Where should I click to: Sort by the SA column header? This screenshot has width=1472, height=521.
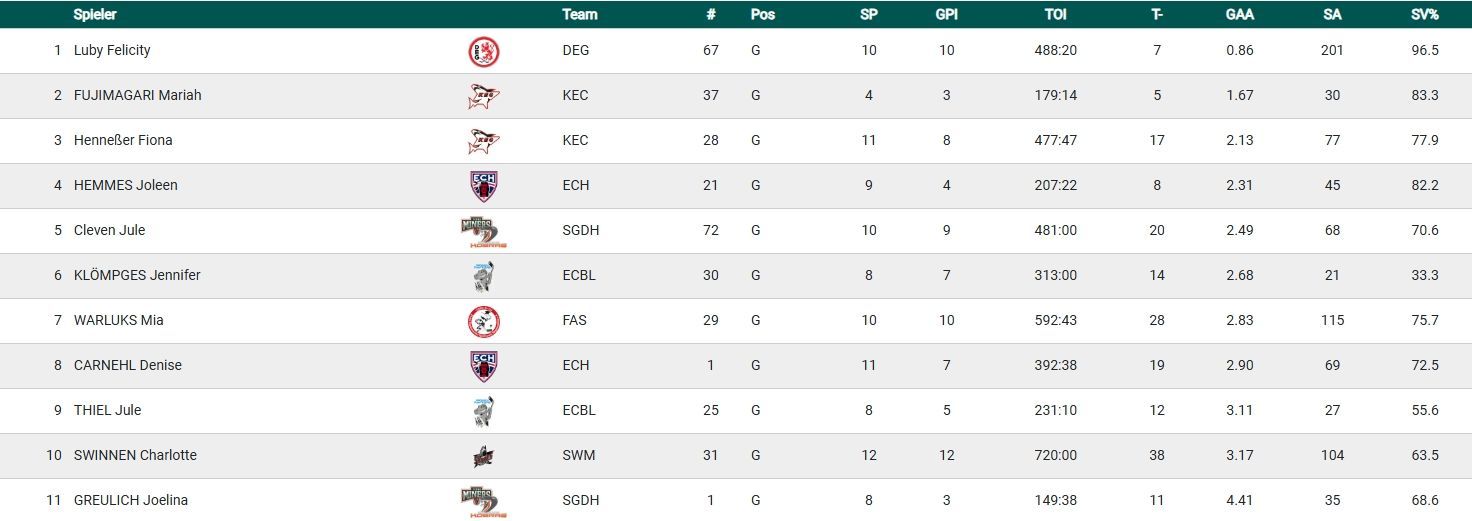click(x=1332, y=15)
